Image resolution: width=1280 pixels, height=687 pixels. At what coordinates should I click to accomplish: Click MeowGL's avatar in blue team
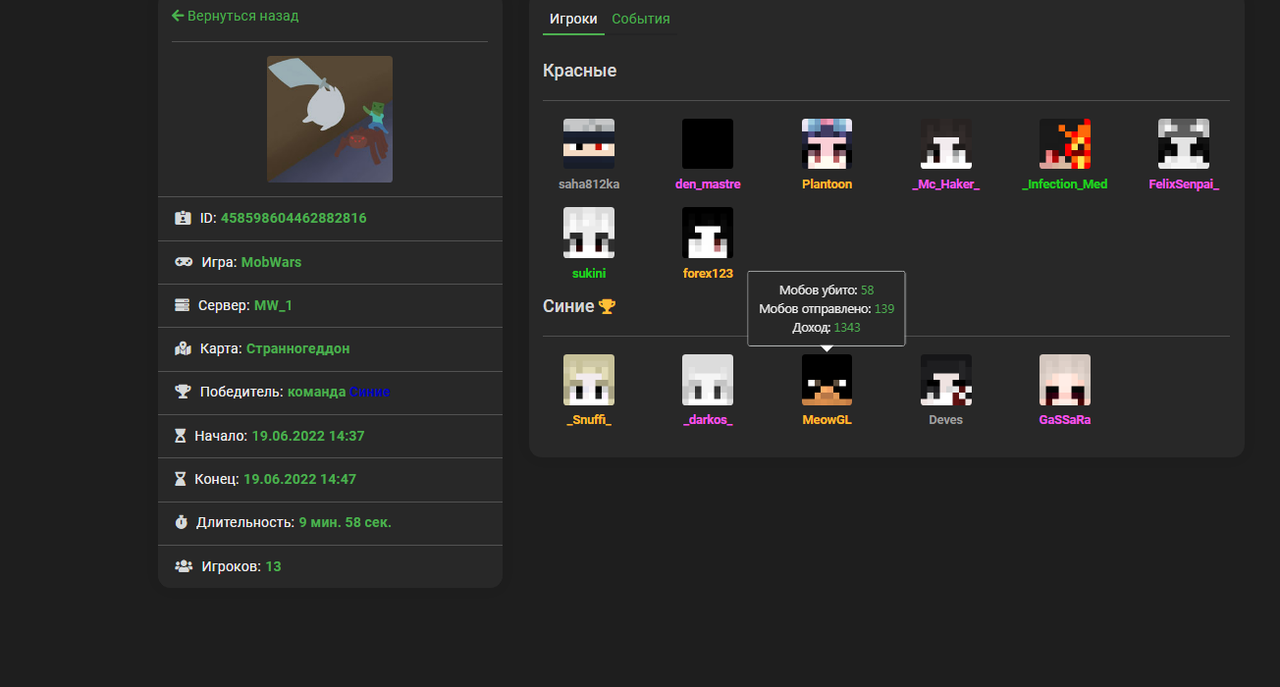click(x=827, y=380)
